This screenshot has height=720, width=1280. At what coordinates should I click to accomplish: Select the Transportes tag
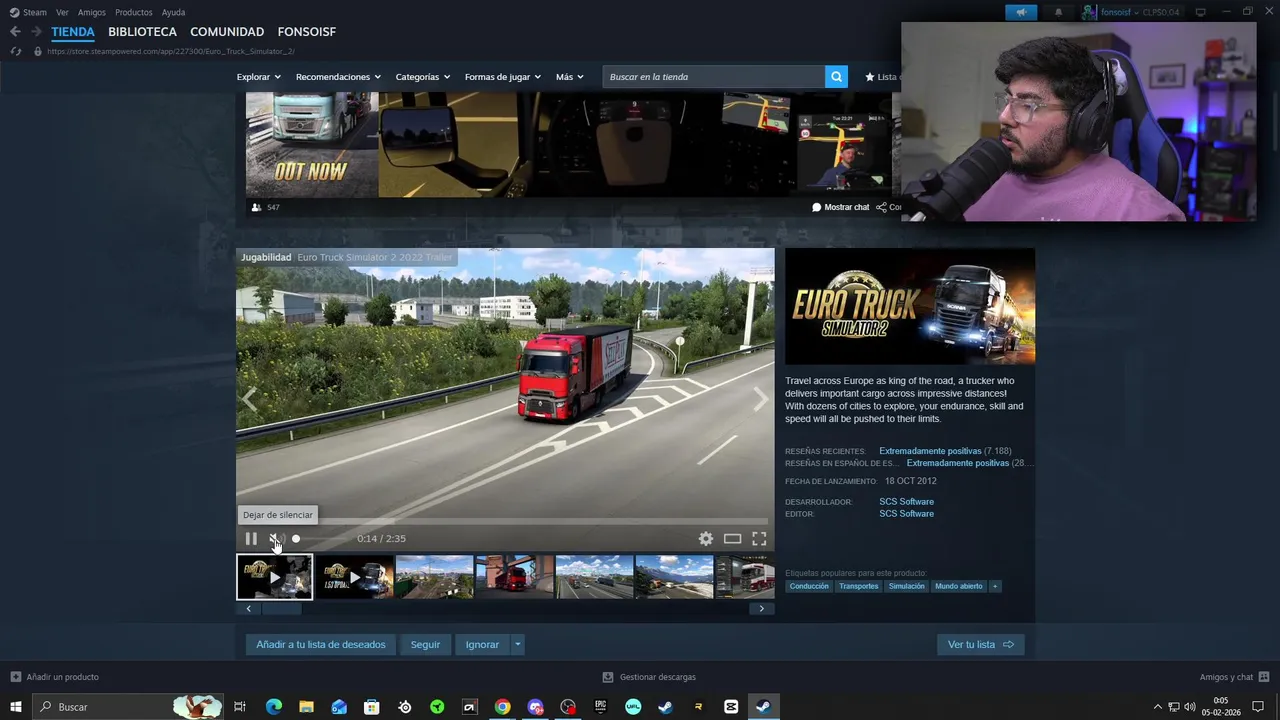[x=858, y=586]
